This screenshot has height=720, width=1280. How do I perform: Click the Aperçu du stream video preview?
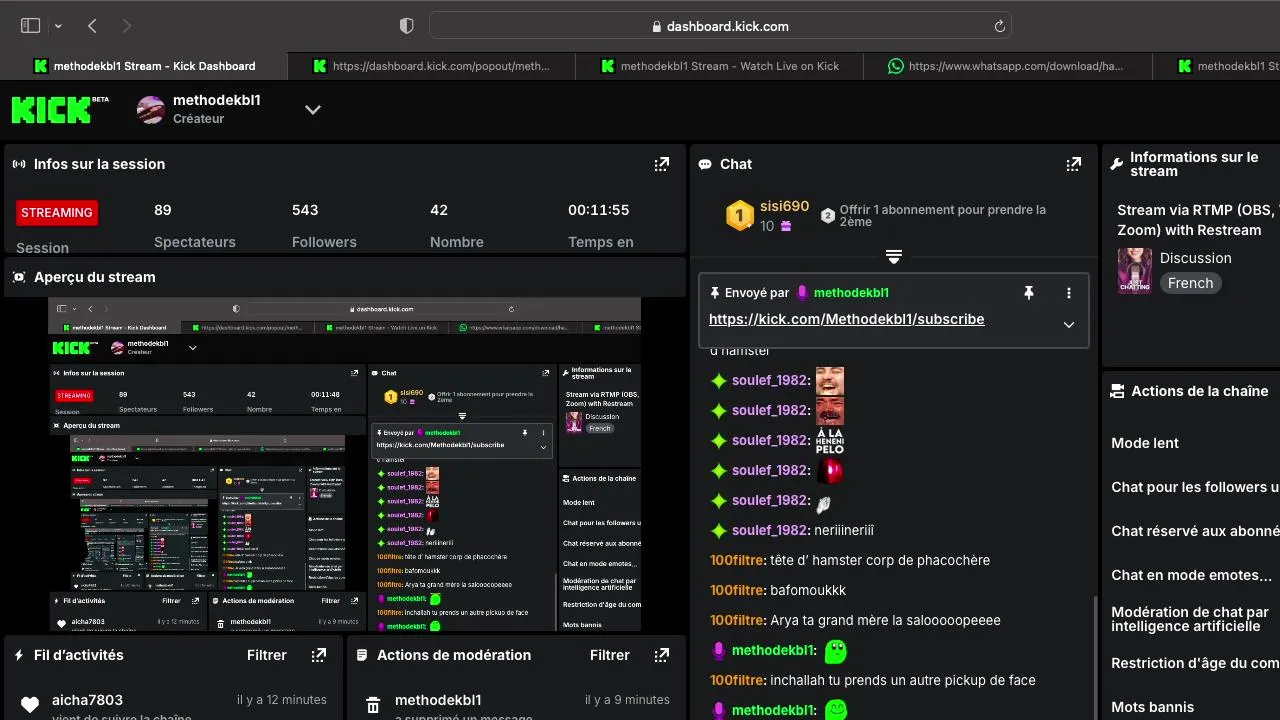(x=345, y=464)
